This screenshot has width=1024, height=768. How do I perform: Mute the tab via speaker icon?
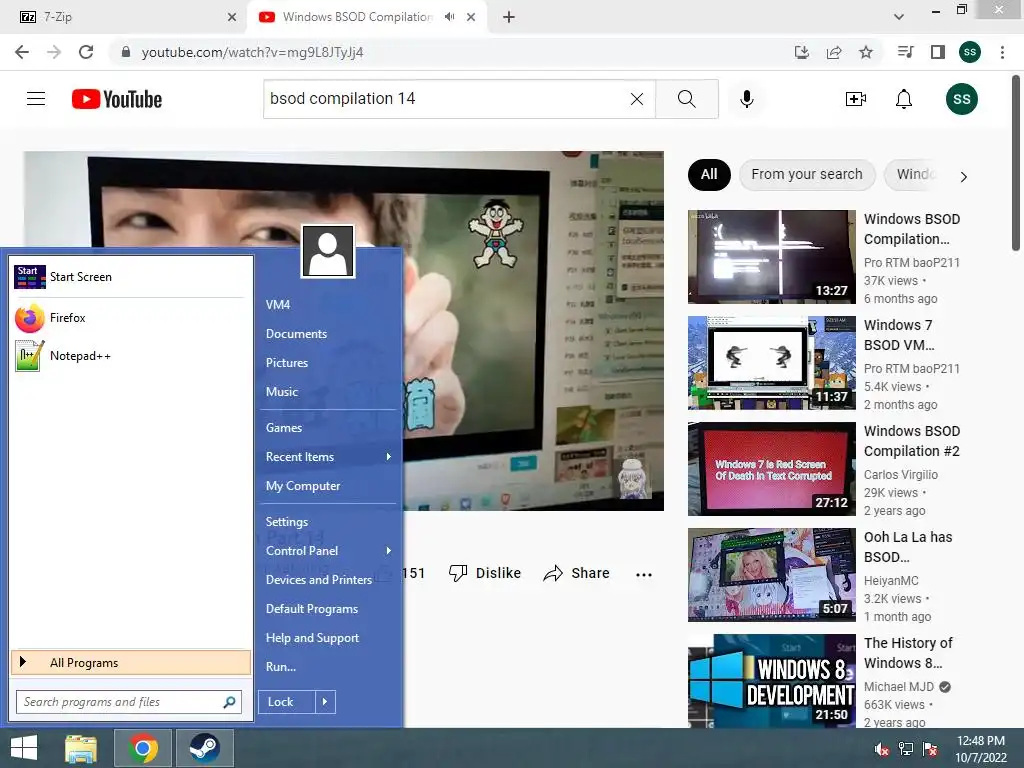click(x=449, y=17)
